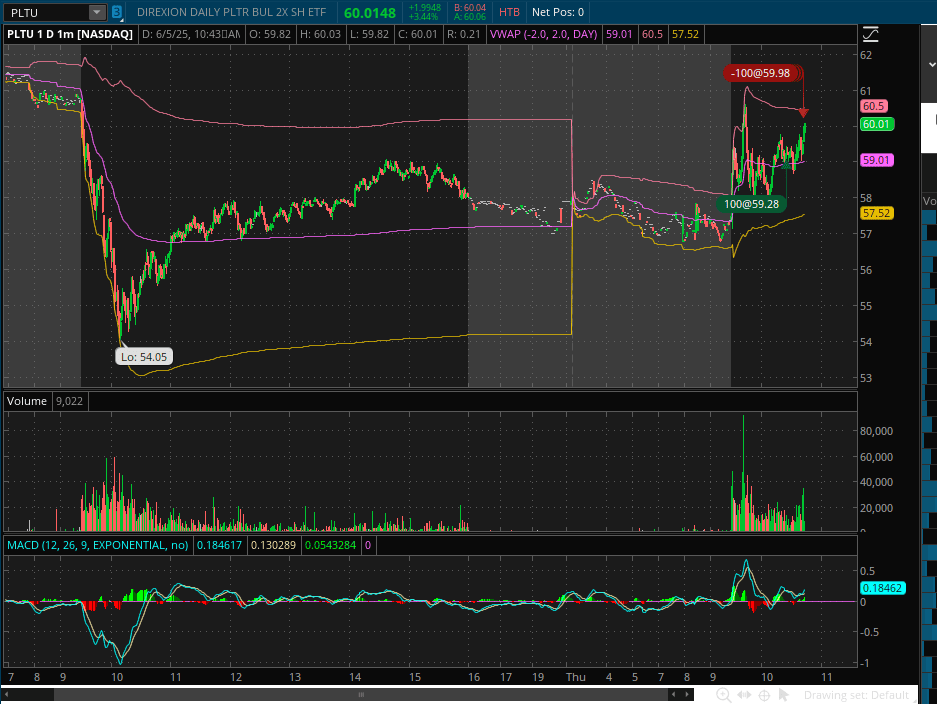937x704 pixels.
Task: Click the chart drawing icon at top right
Action: (871, 35)
